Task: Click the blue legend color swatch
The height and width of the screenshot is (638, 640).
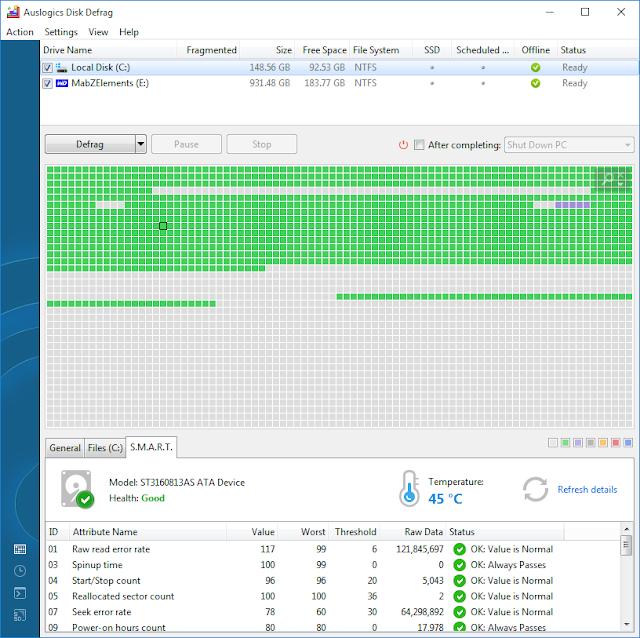Action: (628, 443)
